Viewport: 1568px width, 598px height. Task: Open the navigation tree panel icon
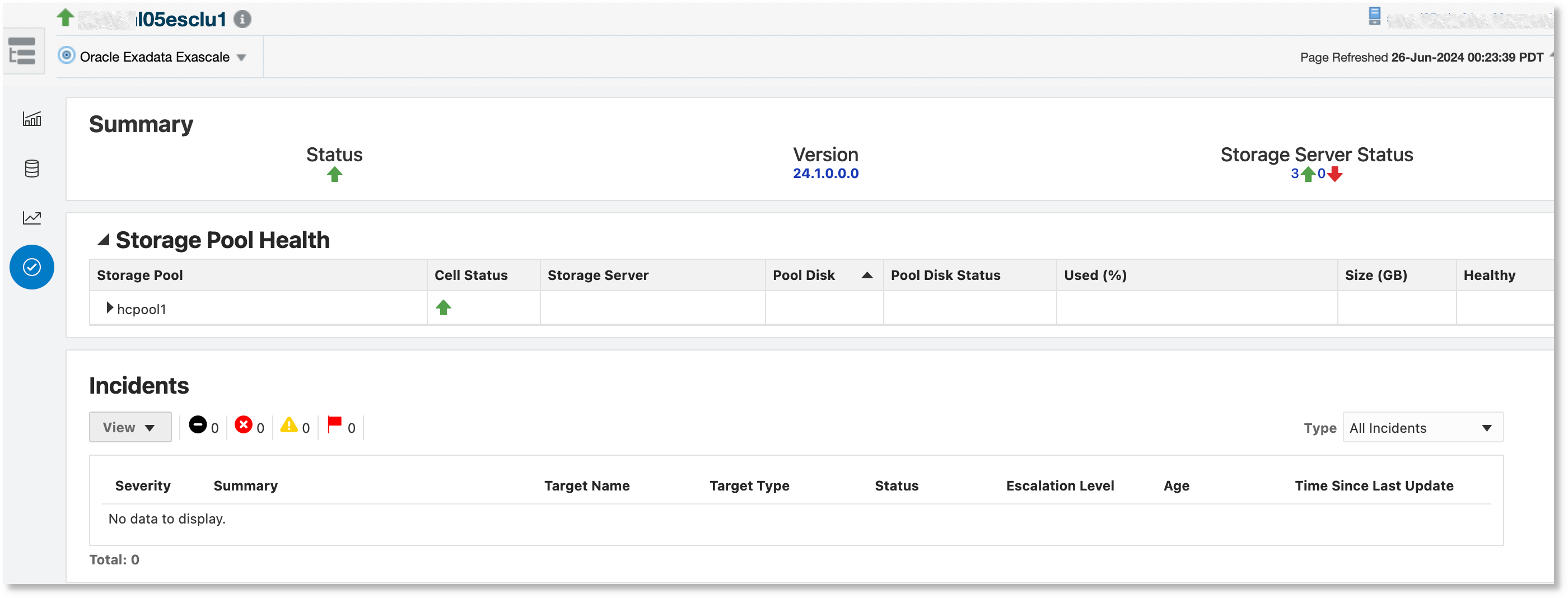[x=22, y=51]
